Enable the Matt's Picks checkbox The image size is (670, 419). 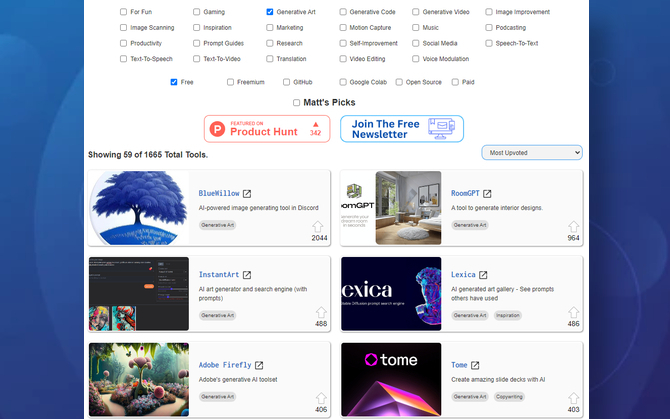(297, 103)
